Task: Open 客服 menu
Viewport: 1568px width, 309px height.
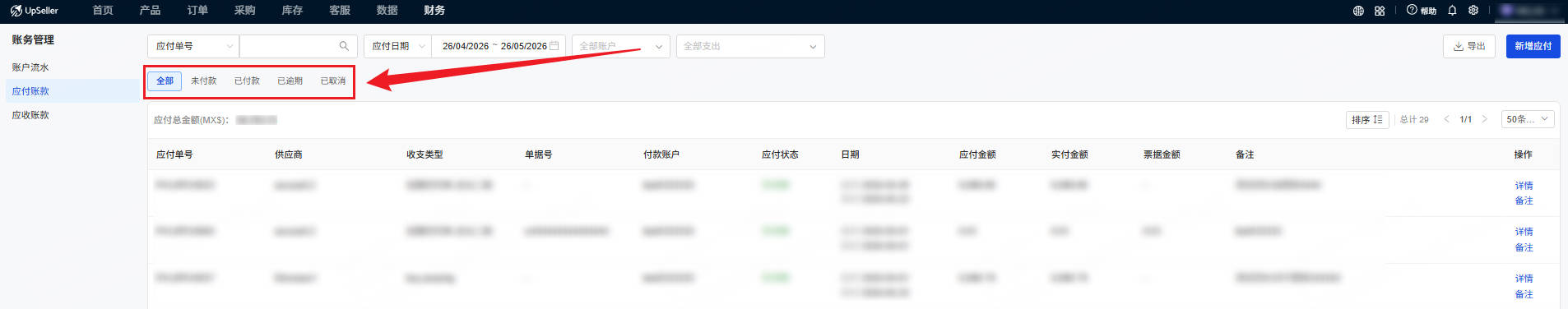Action: (x=340, y=11)
